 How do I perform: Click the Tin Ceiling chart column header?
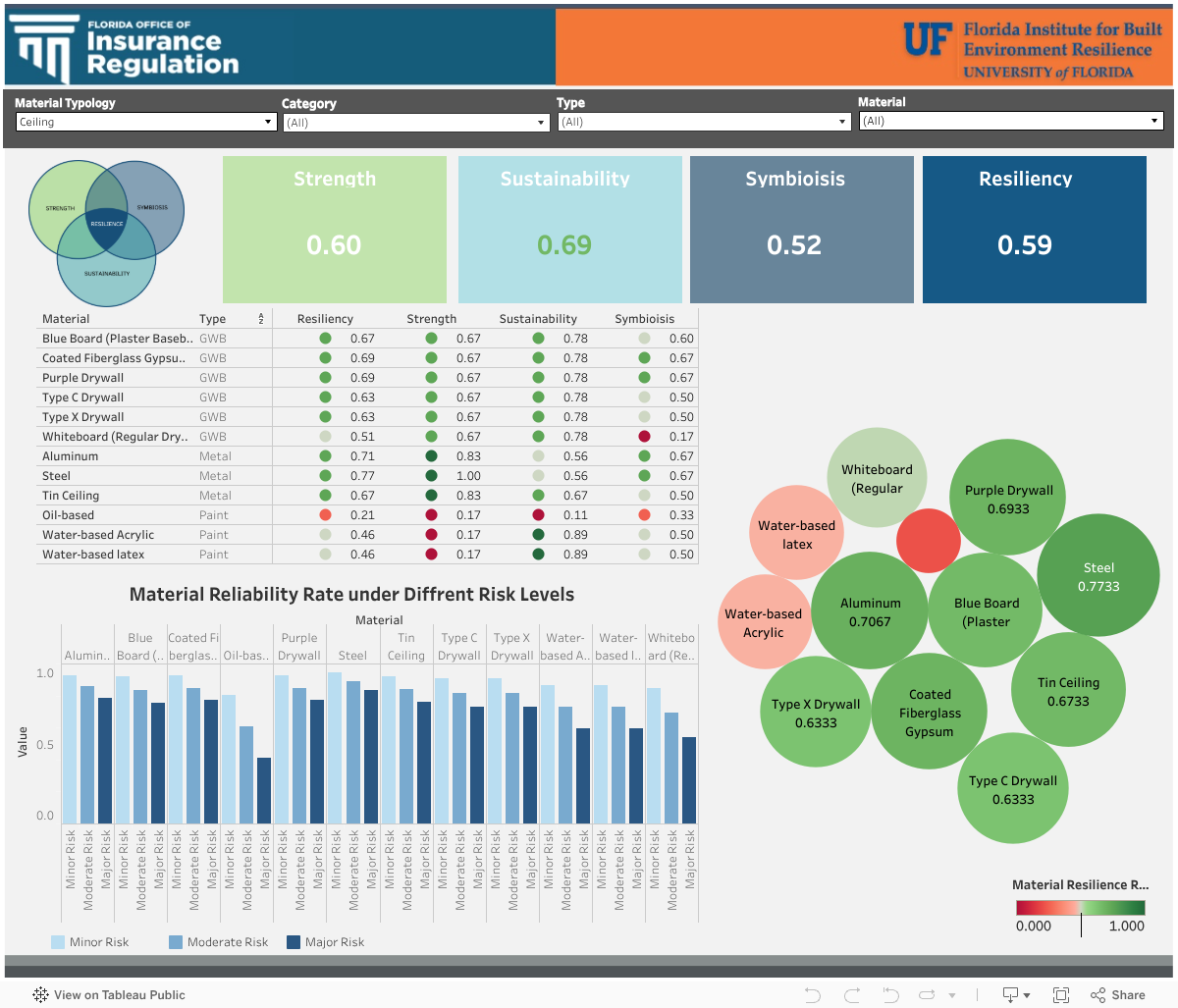406,647
